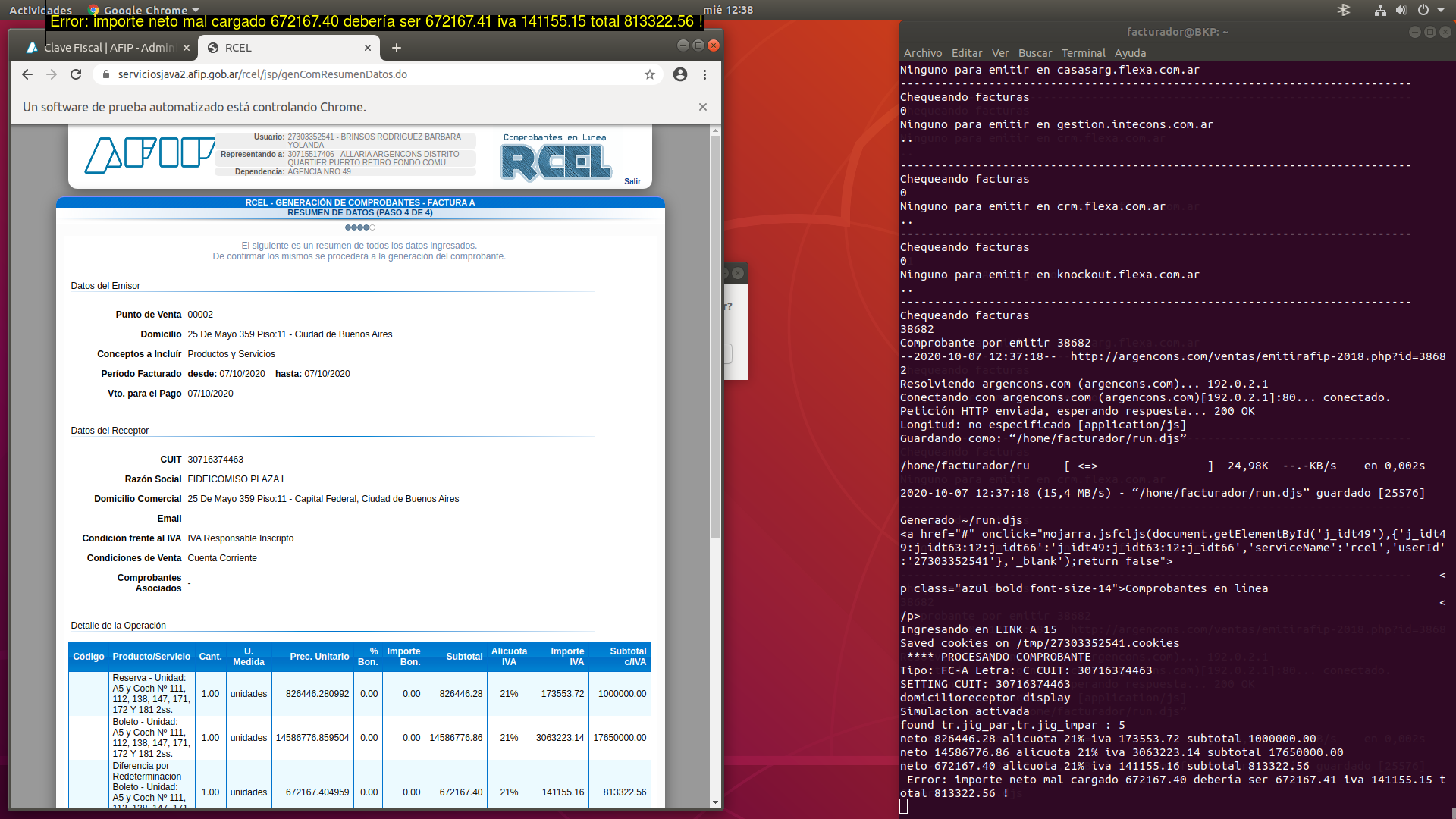Maximize the Chrome window

click(x=698, y=45)
